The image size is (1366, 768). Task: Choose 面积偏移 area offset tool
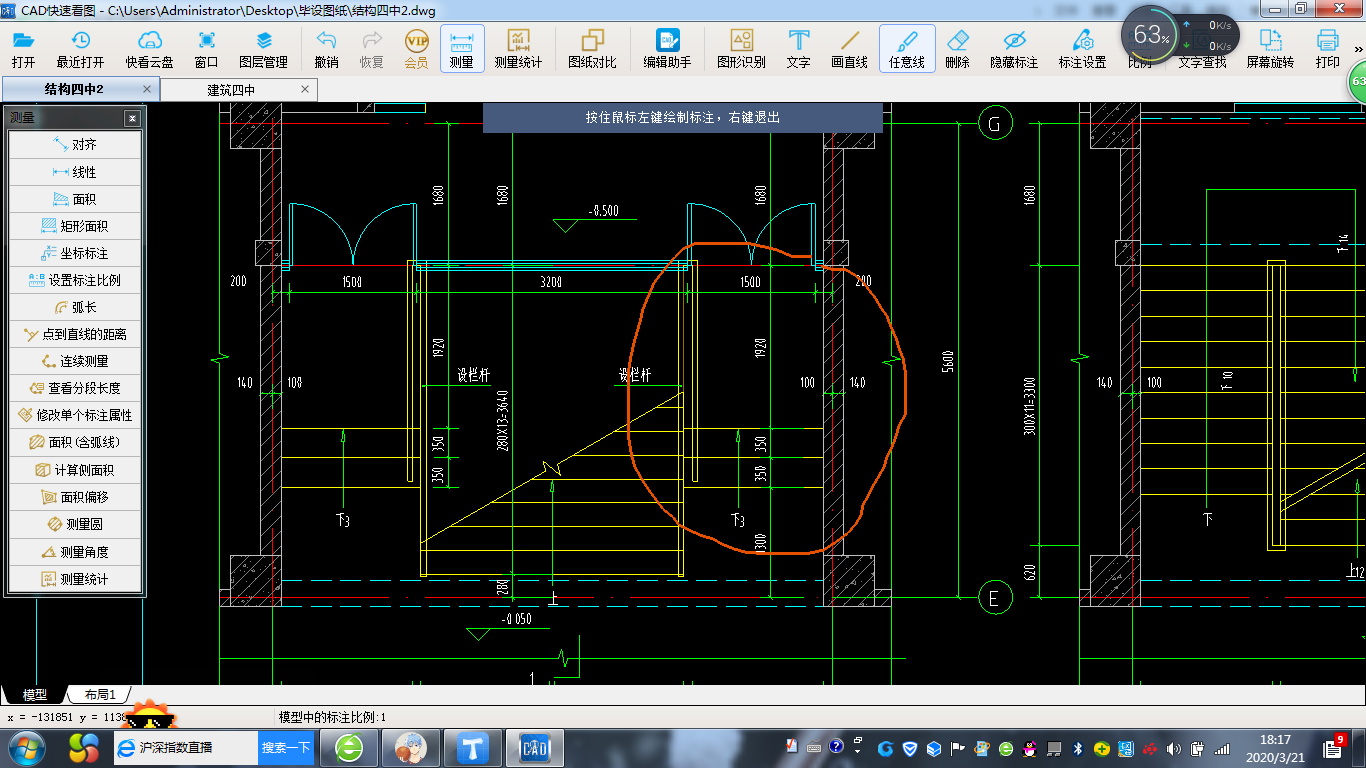coord(75,497)
